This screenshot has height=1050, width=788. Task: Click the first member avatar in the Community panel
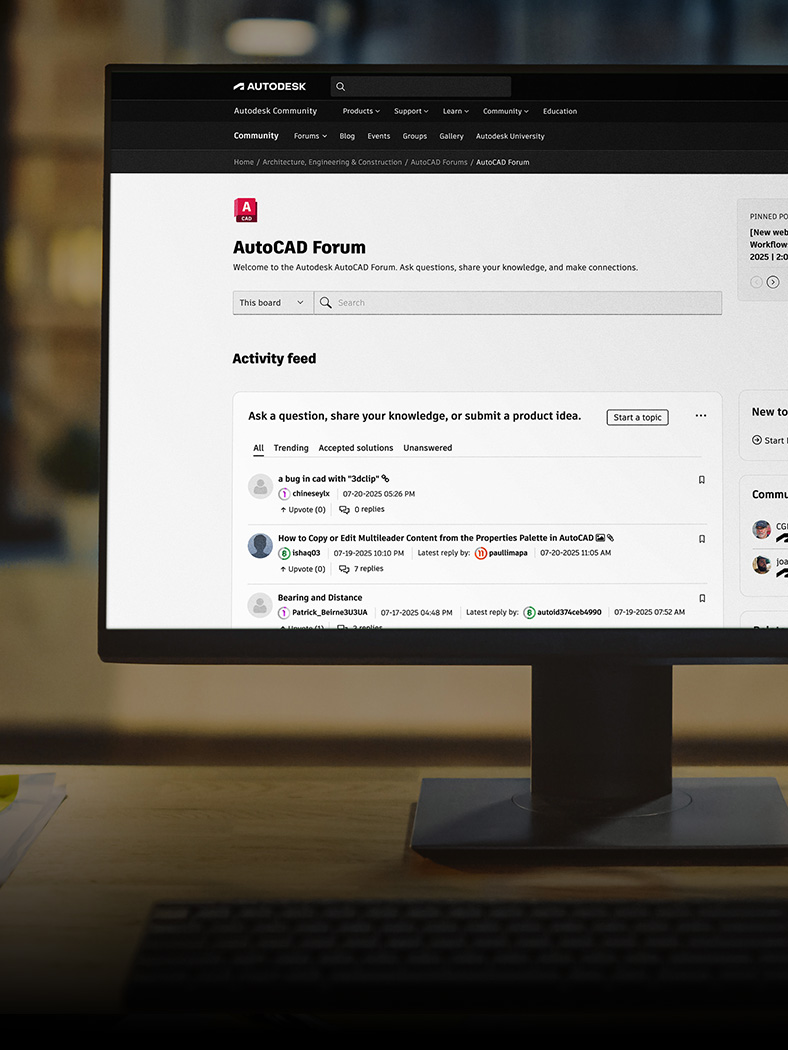761,529
